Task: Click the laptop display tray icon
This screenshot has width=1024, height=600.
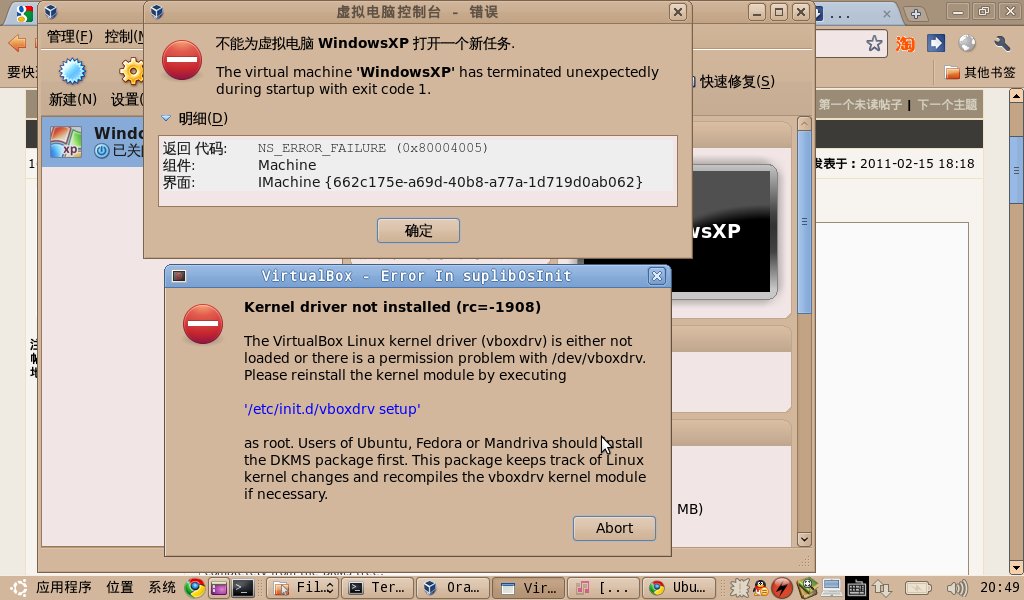Action: [x=831, y=588]
